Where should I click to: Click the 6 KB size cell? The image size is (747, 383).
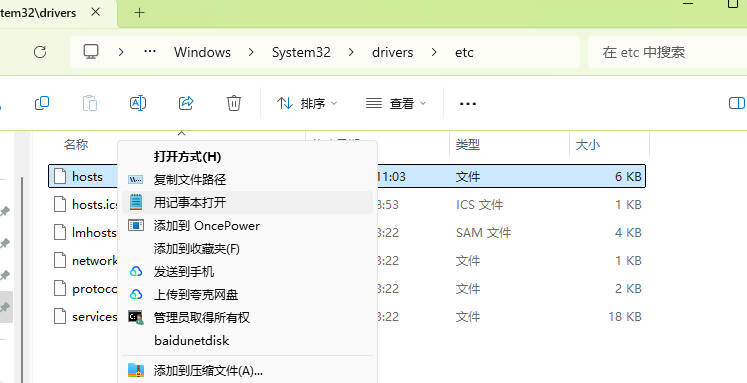pos(628,176)
